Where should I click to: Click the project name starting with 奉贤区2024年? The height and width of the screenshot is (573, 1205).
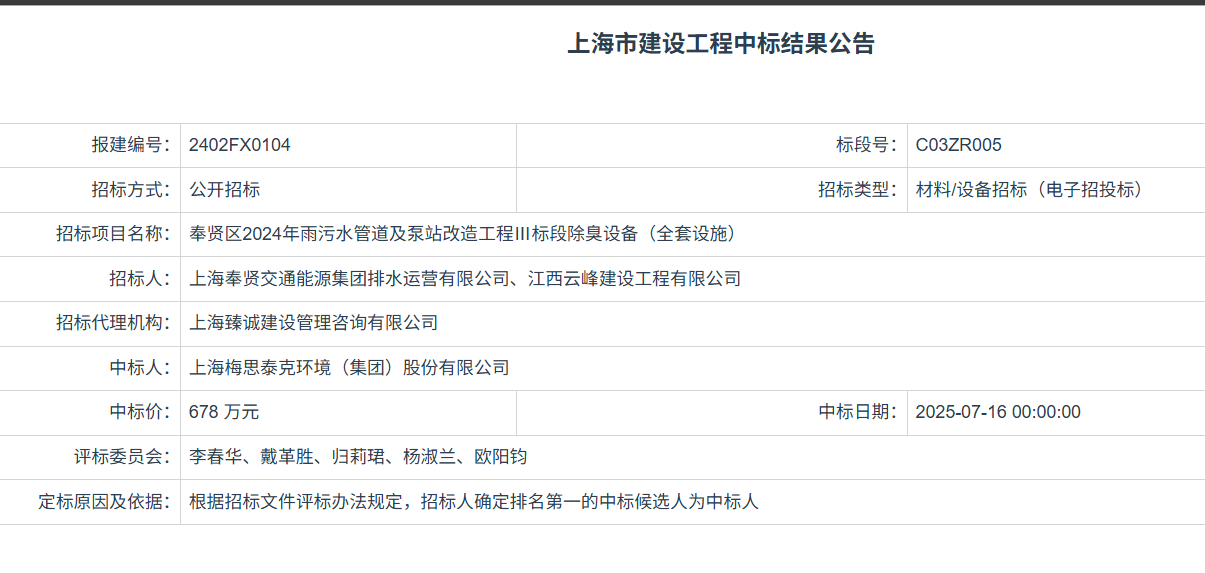pyautogui.click(x=463, y=234)
